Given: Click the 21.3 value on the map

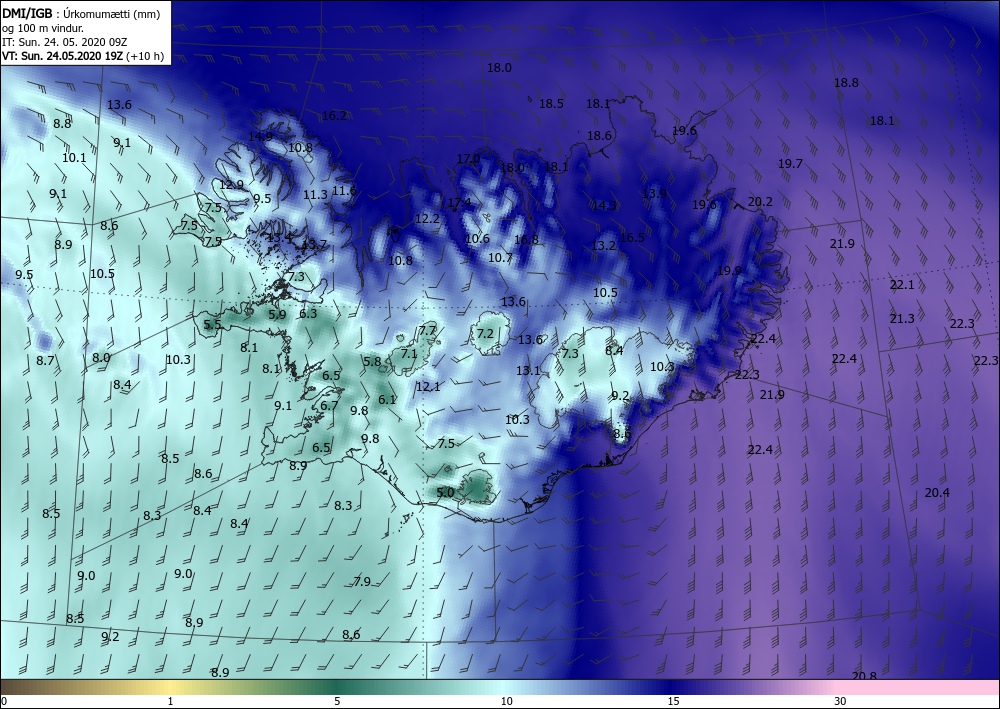Looking at the screenshot, I should [x=902, y=319].
